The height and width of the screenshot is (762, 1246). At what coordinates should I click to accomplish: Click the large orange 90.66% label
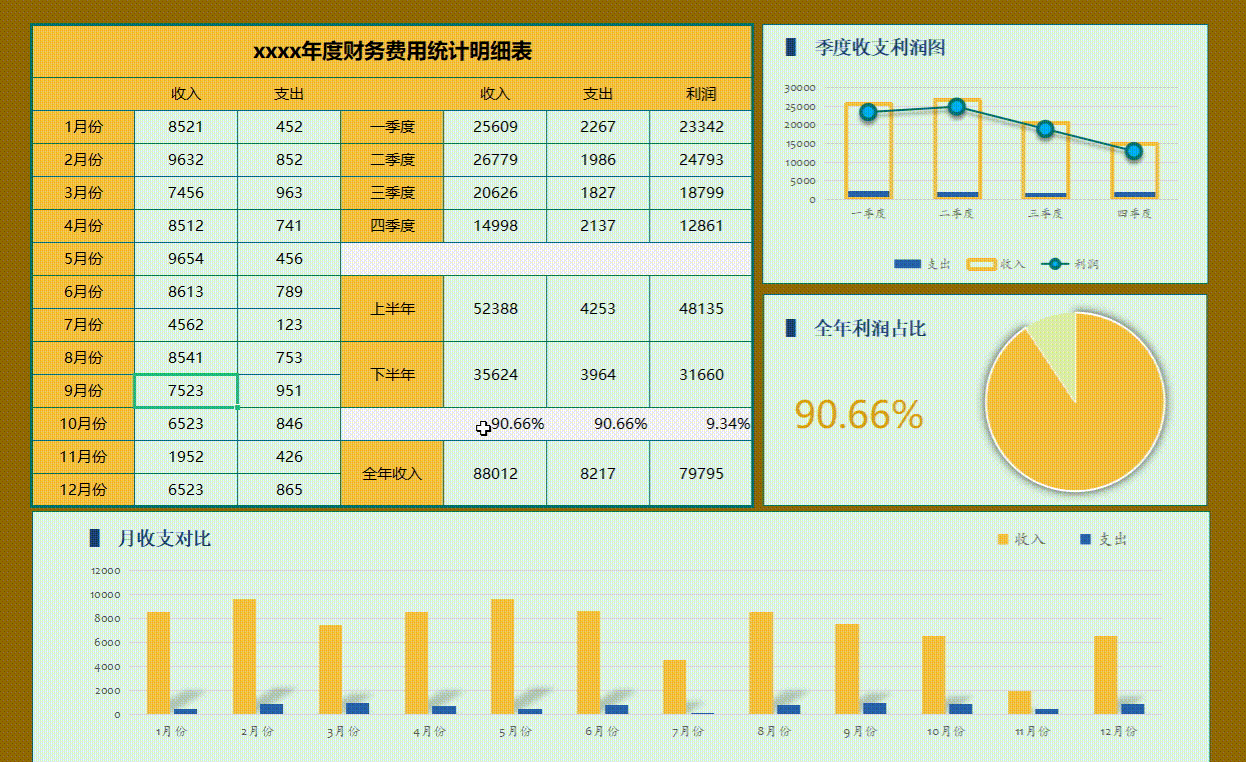click(858, 415)
